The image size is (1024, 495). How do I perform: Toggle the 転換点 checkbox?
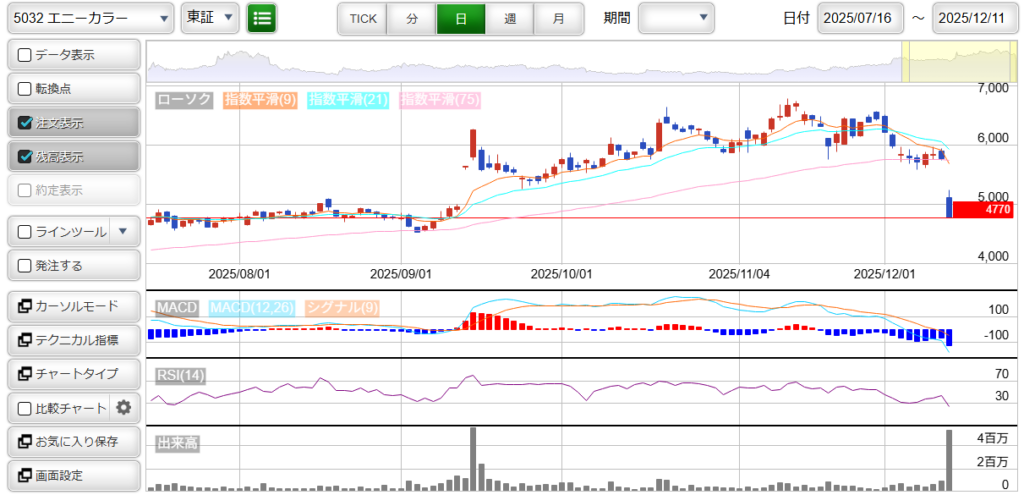click(26, 88)
